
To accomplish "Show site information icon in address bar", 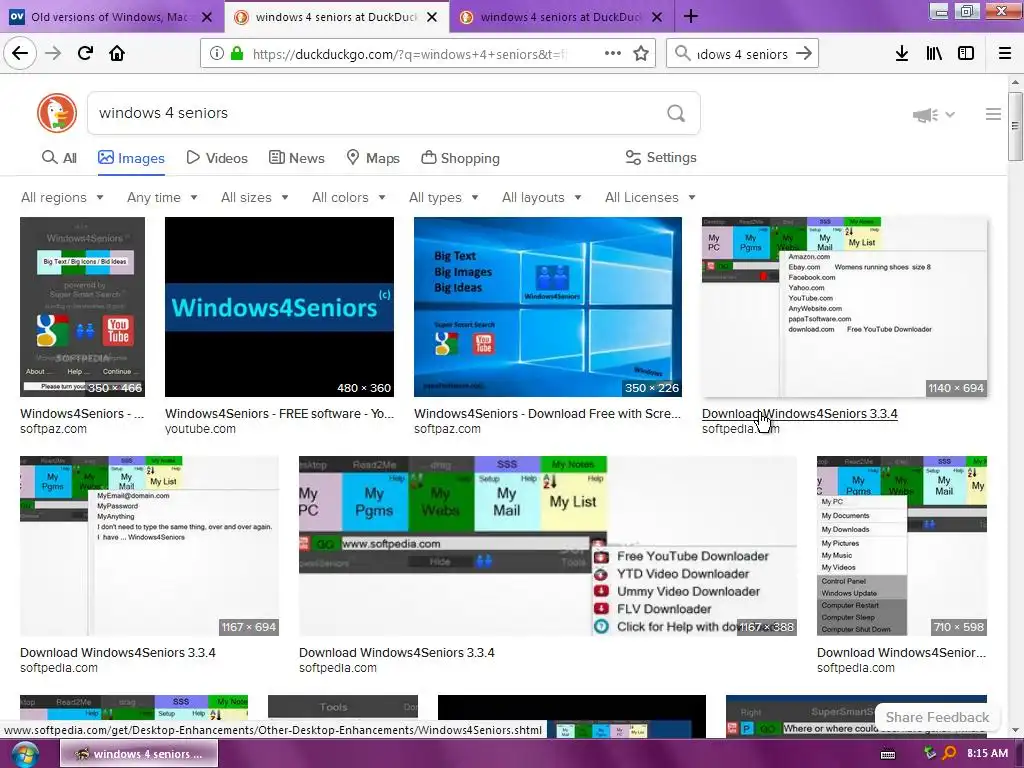I will click(x=217, y=54).
